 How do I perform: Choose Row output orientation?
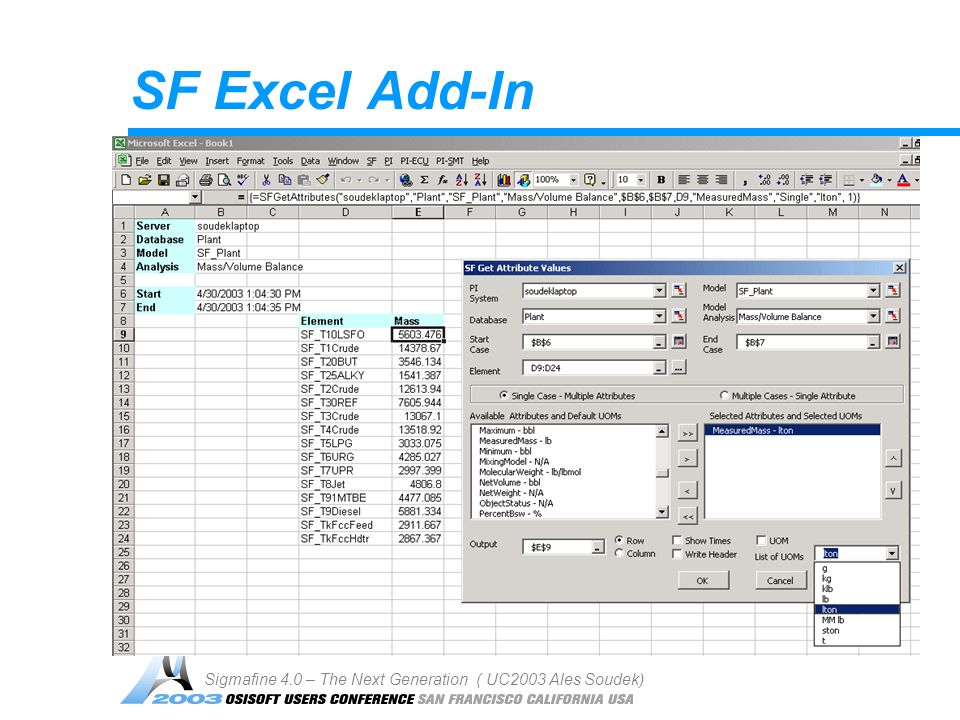point(629,541)
